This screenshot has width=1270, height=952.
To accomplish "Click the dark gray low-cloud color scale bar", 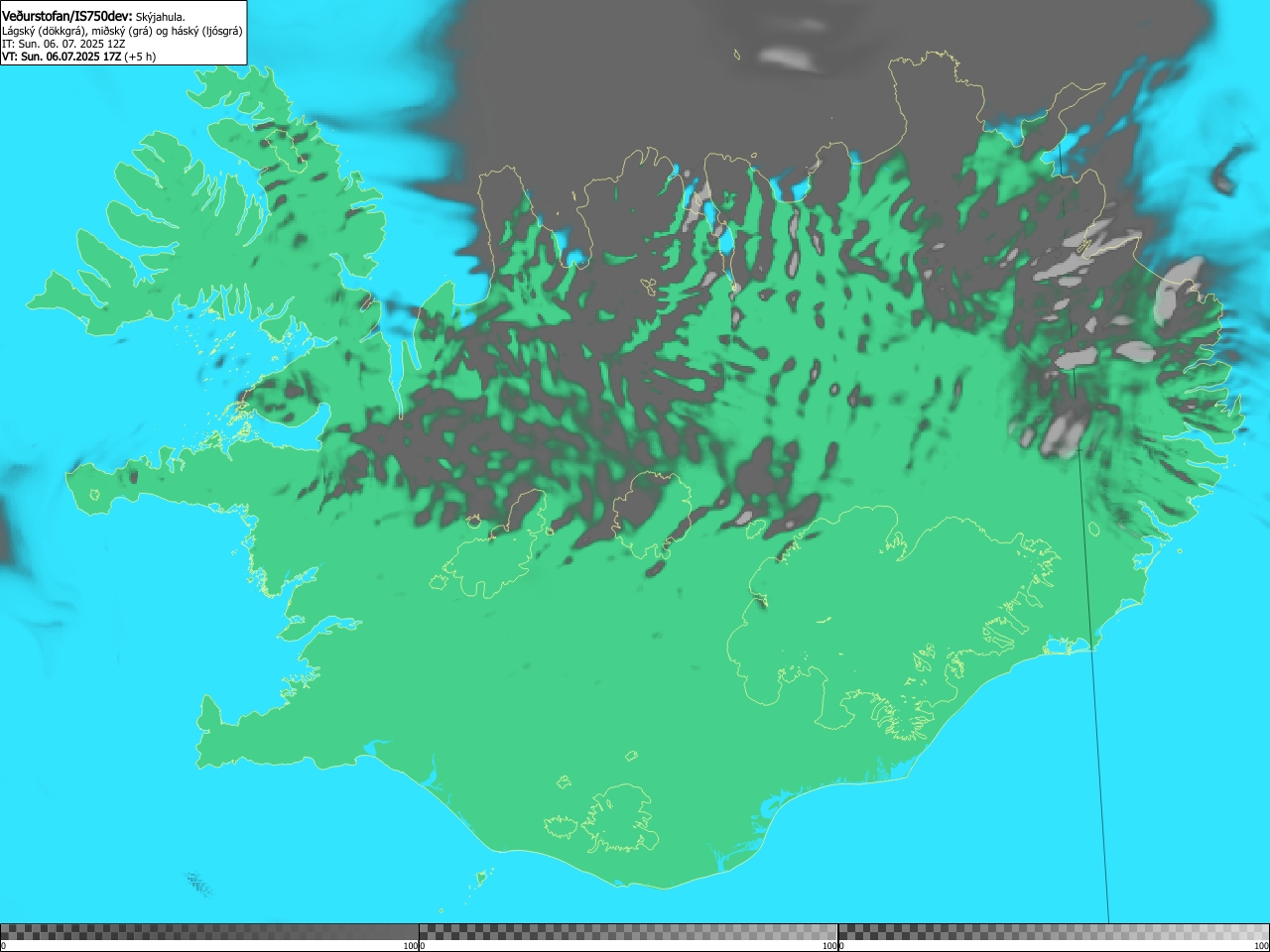I will pos(209,932).
